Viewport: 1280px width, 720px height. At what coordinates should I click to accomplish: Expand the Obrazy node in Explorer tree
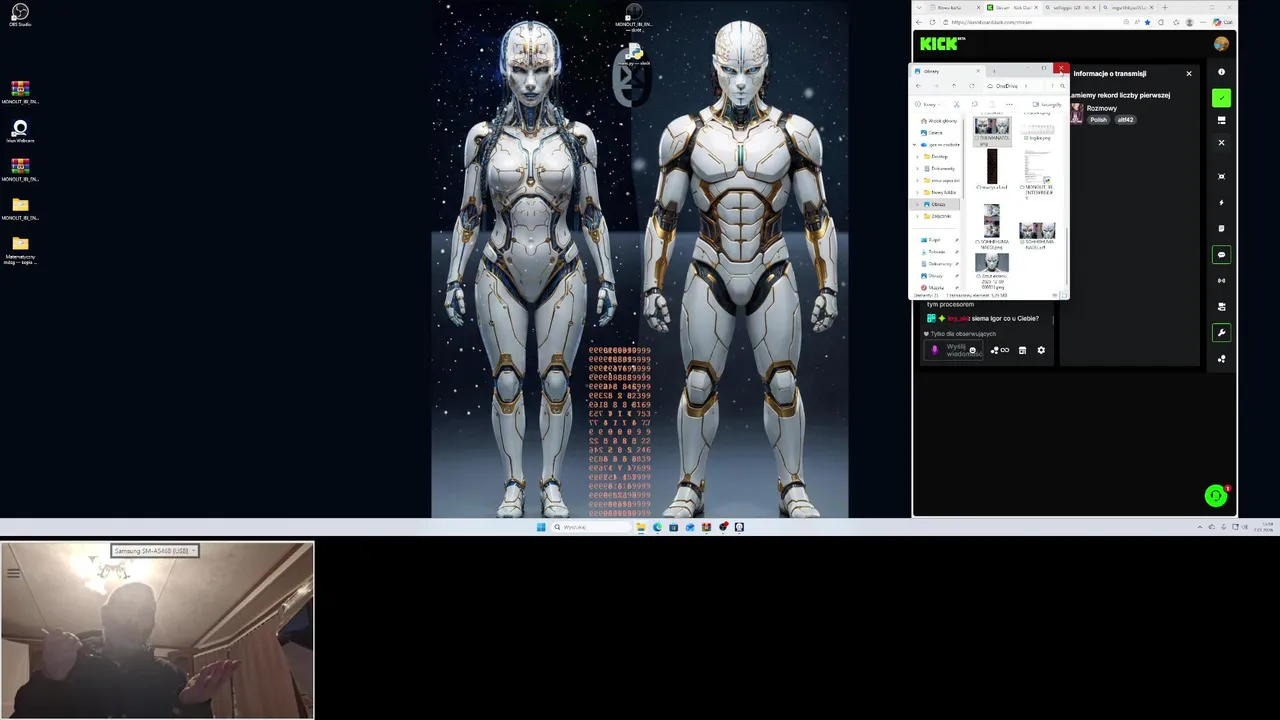918,204
